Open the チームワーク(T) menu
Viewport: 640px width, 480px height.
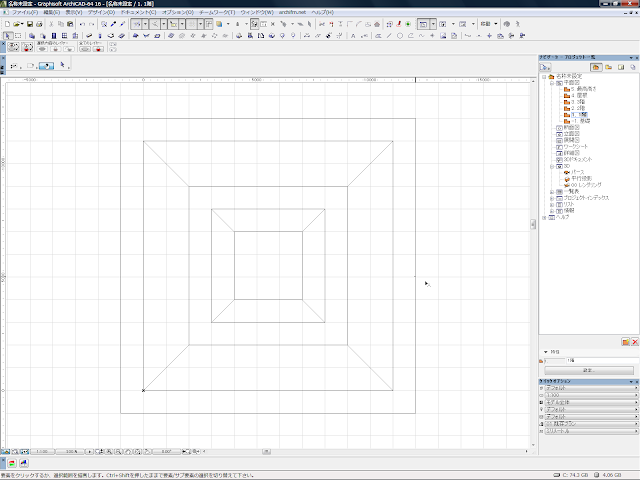click(217, 12)
